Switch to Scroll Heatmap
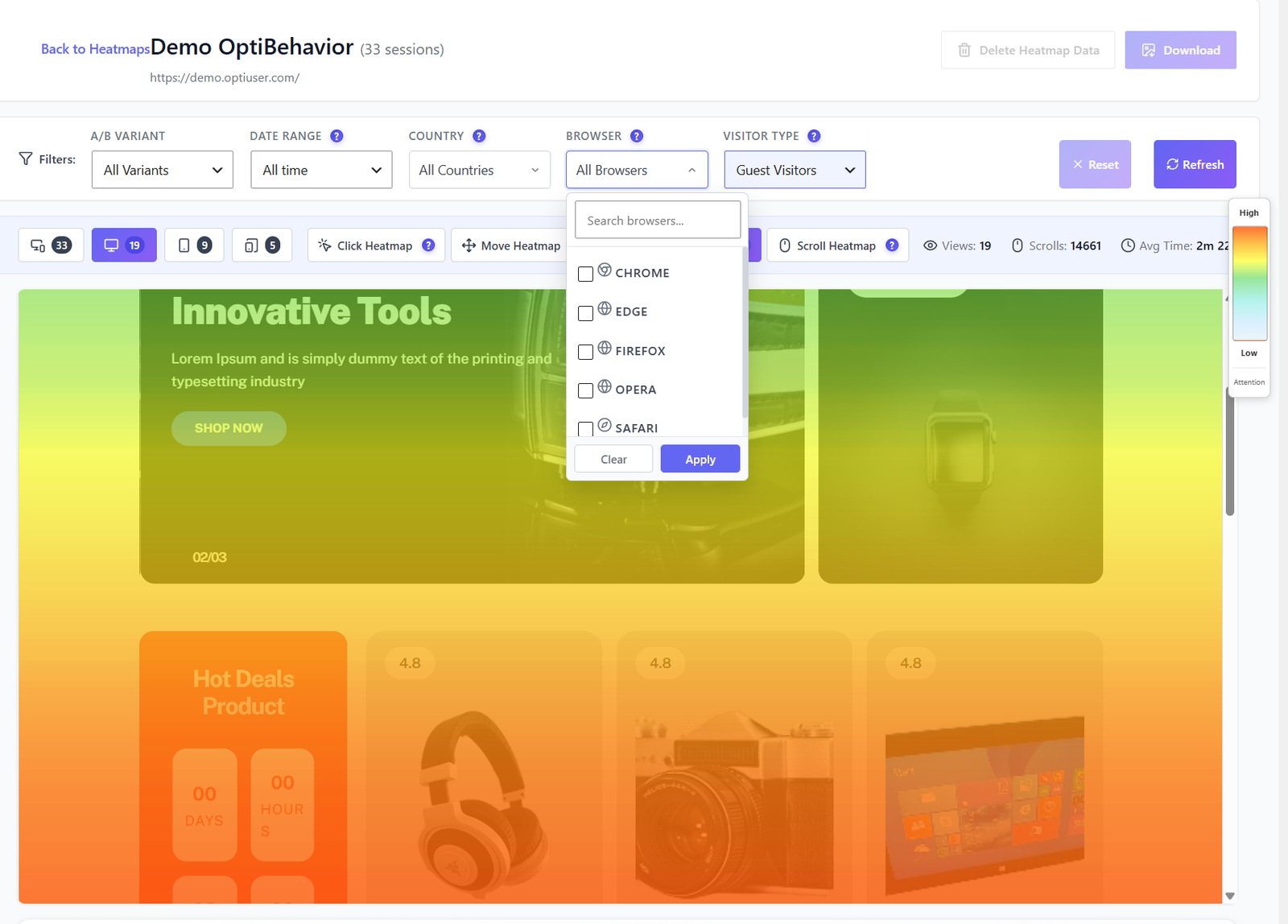The width and height of the screenshot is (1288, 924). 838,245
